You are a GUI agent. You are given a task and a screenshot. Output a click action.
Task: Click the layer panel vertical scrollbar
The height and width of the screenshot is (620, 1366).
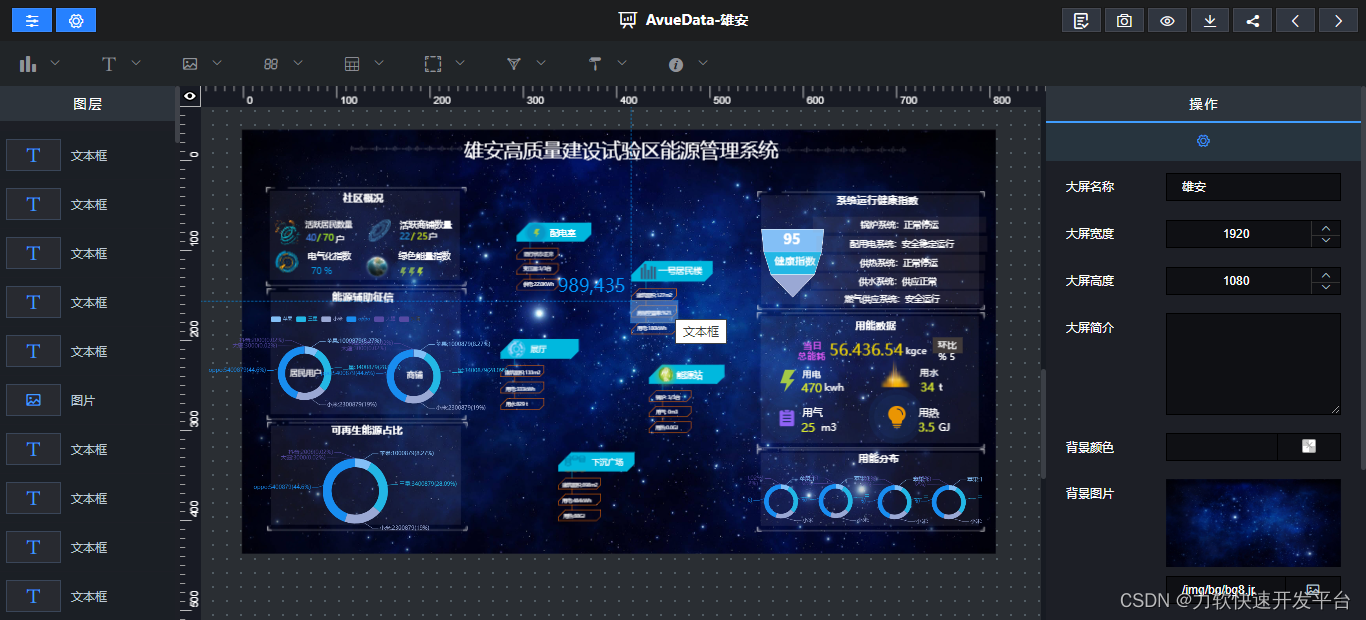[179, 115]
